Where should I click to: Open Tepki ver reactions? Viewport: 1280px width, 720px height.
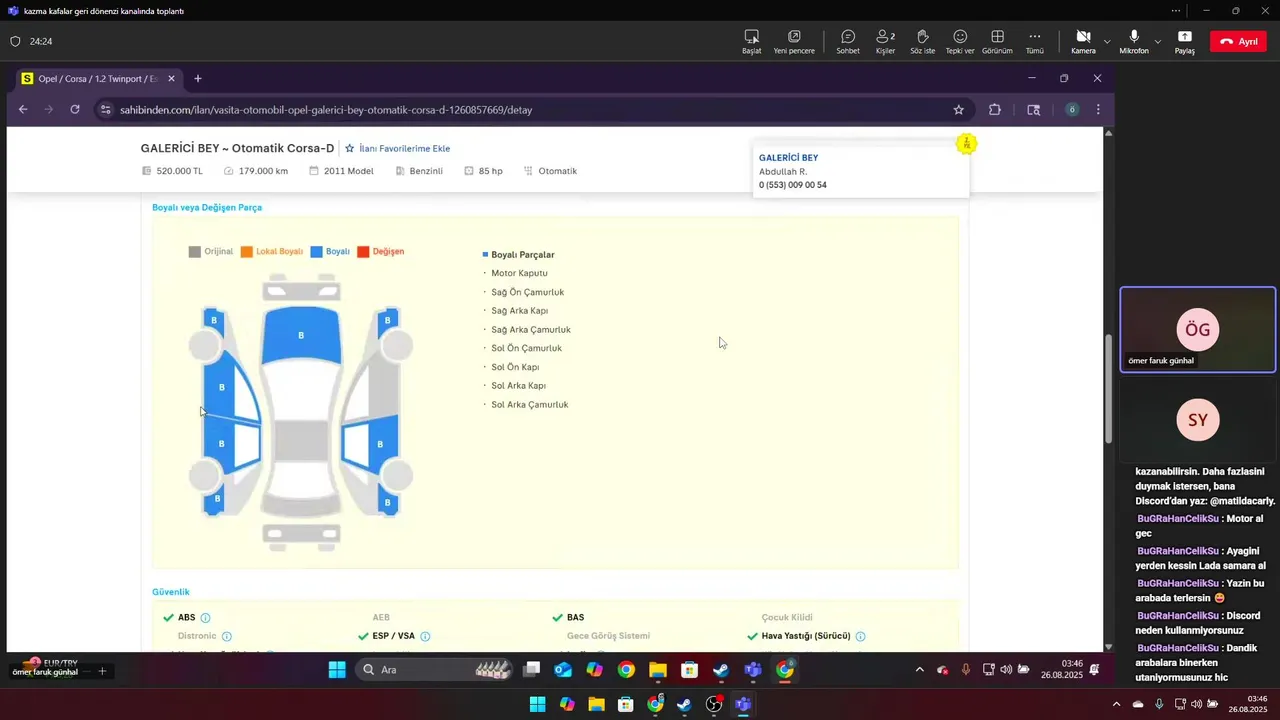[x=960, y=41]
